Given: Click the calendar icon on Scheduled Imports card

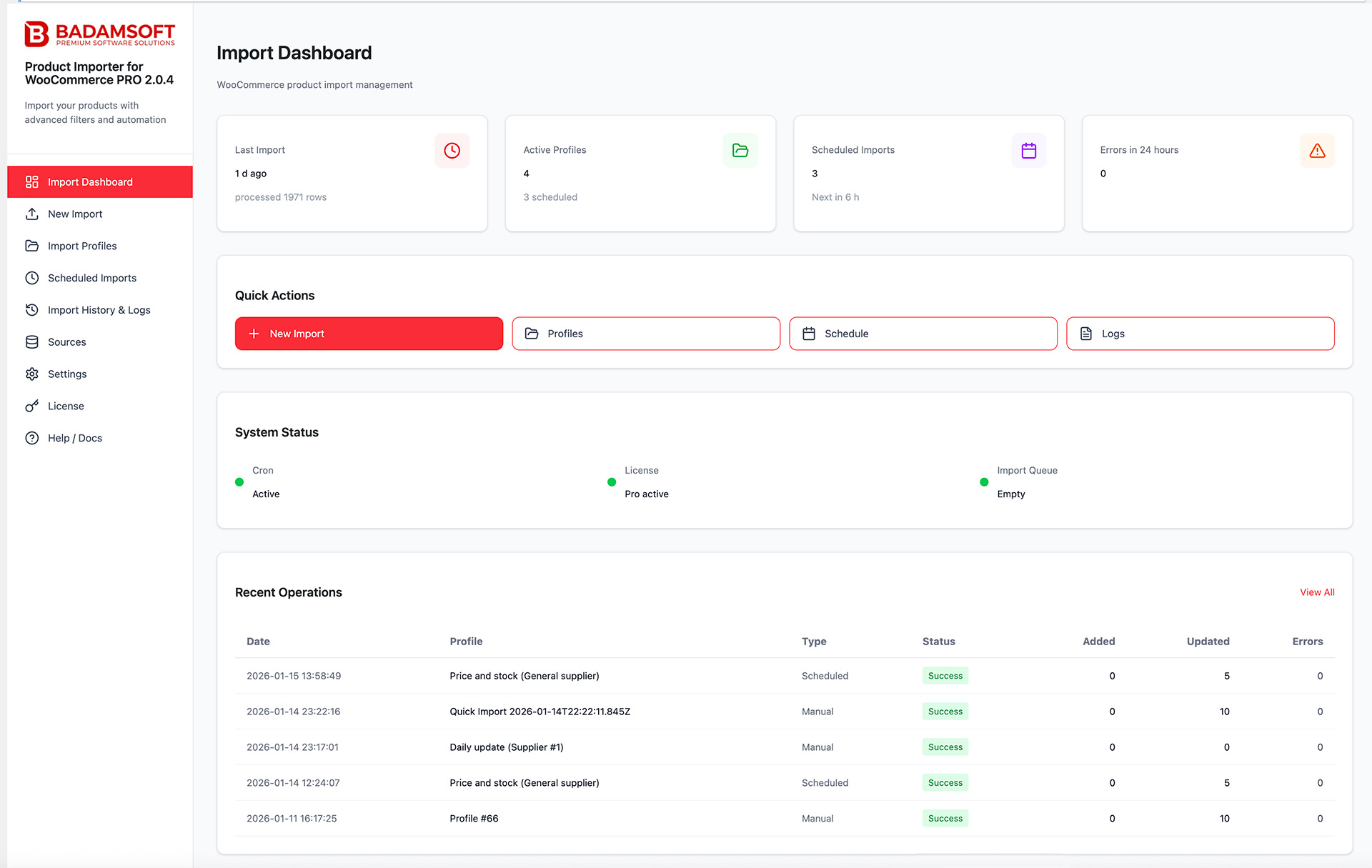Looking at the screenshot, I should click(1029, 150).
